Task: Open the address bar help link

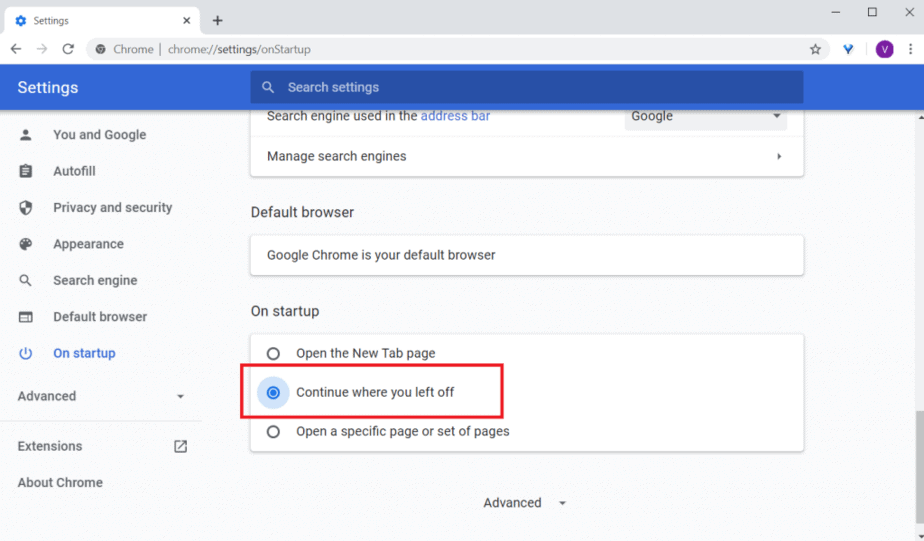Action: [x=455, y=116]
